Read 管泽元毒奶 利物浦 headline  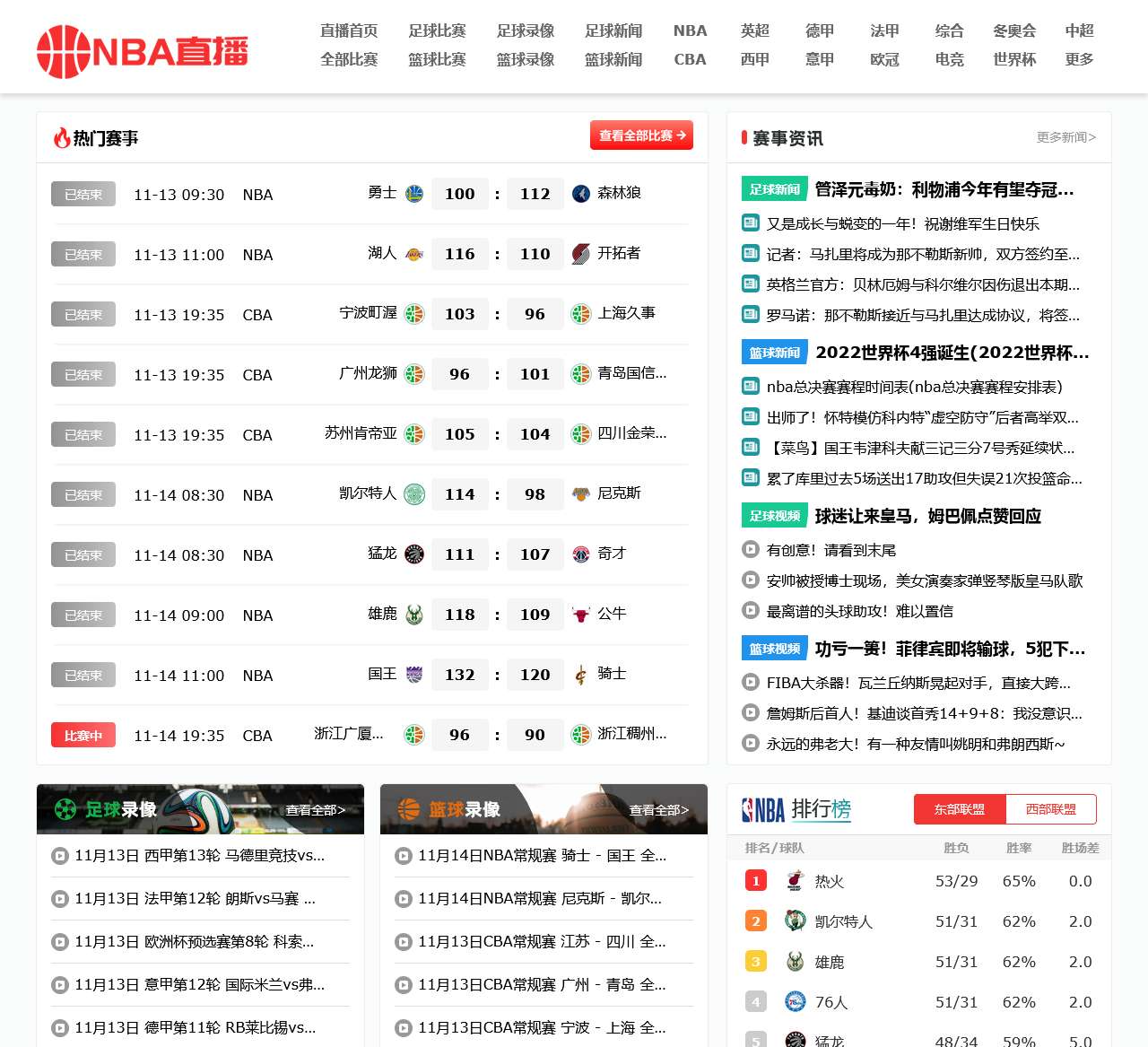tap(944, 189)
